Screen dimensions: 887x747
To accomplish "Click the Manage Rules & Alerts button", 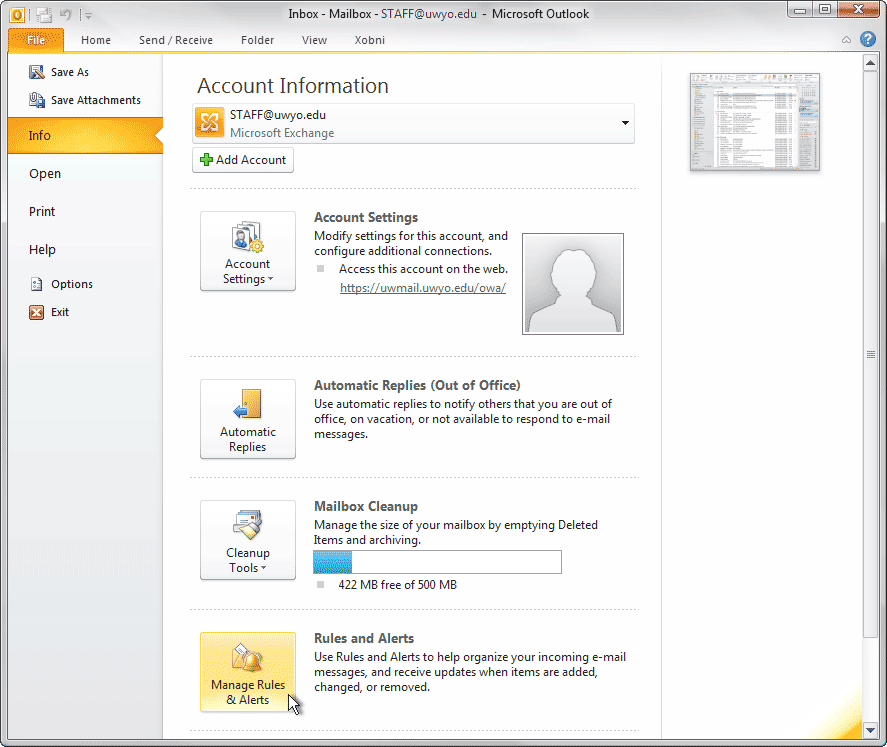I will pos(248,672).
